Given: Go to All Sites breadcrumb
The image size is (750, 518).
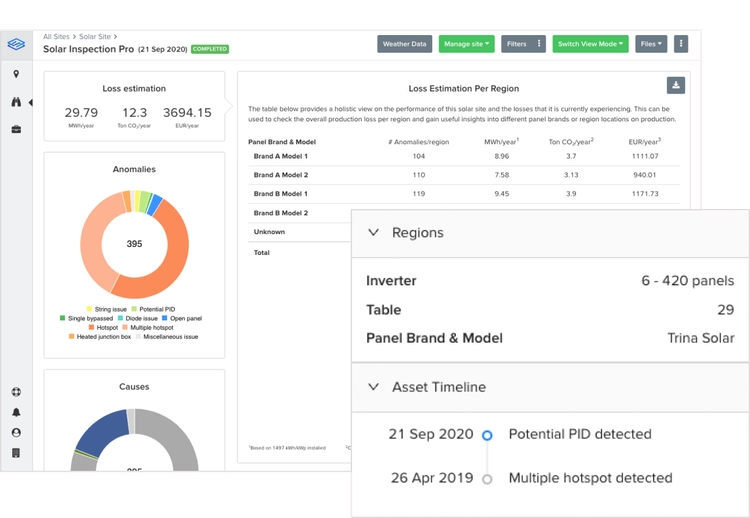Looking at the screenshot, I should tap(56, 36).
